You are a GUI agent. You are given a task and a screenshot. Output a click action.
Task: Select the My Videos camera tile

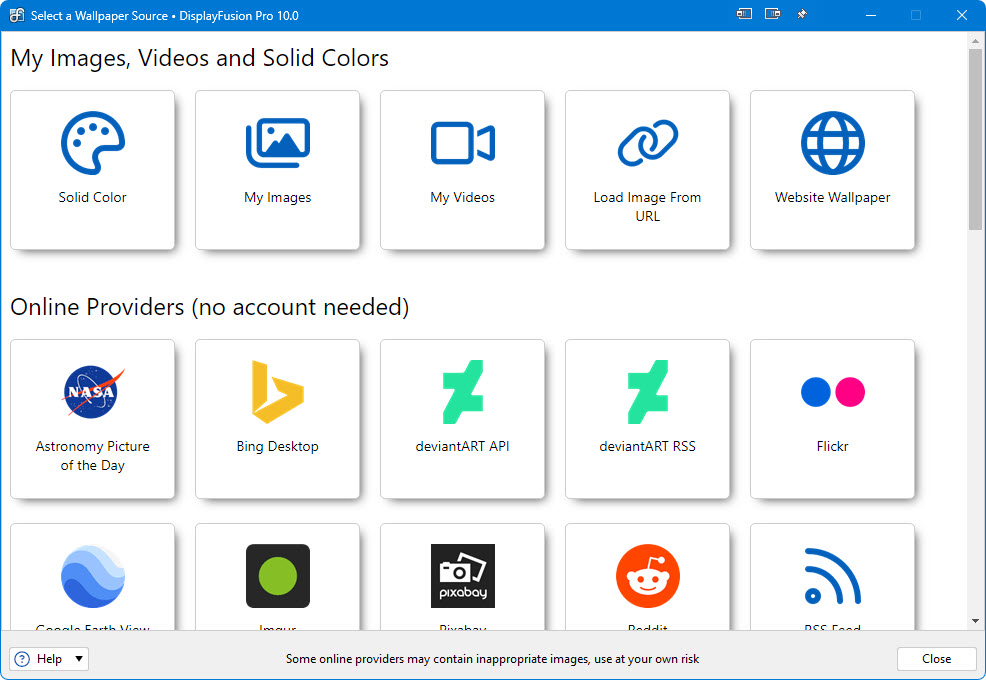click(462, 169)
